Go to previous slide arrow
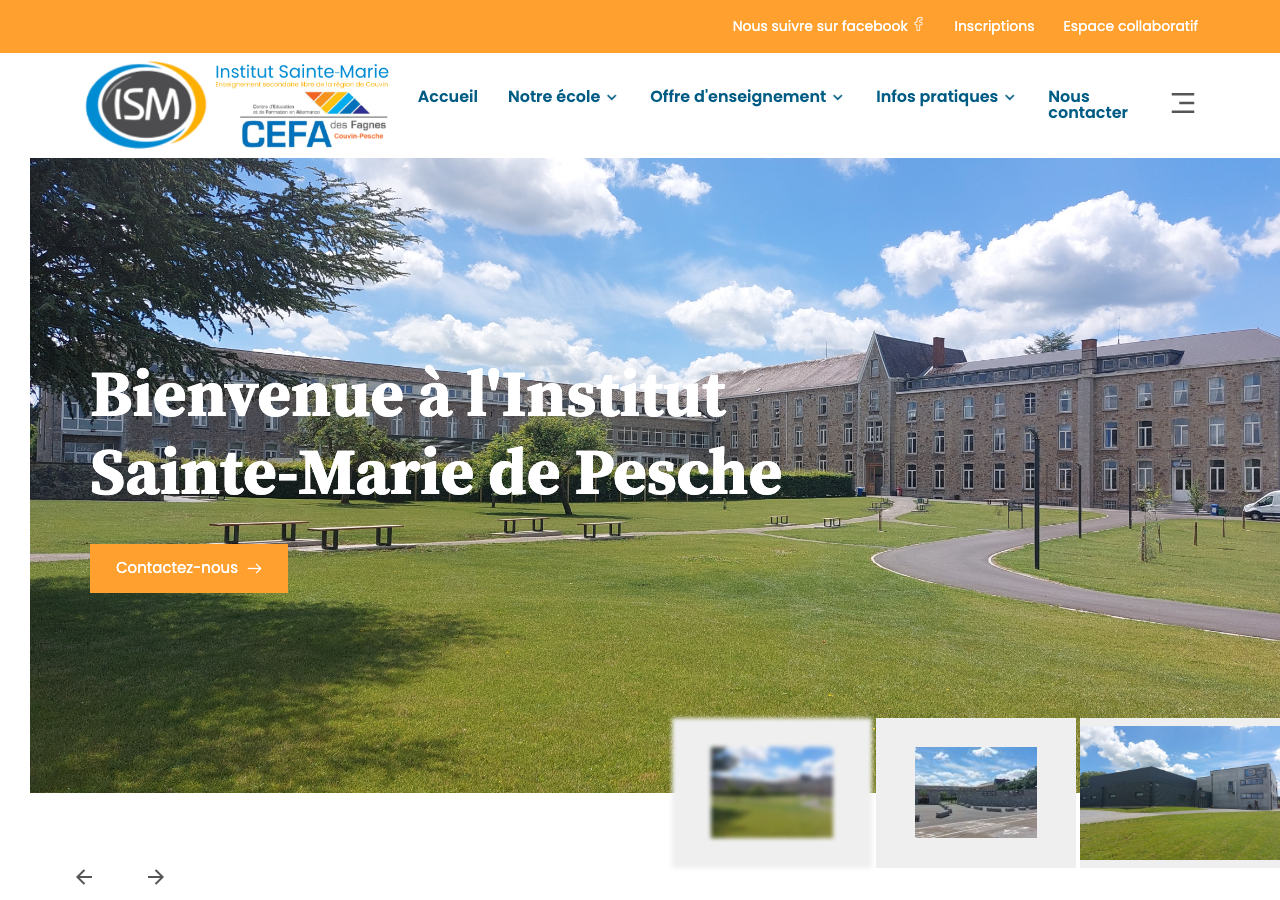1280x900 pixels. point(84,877)
